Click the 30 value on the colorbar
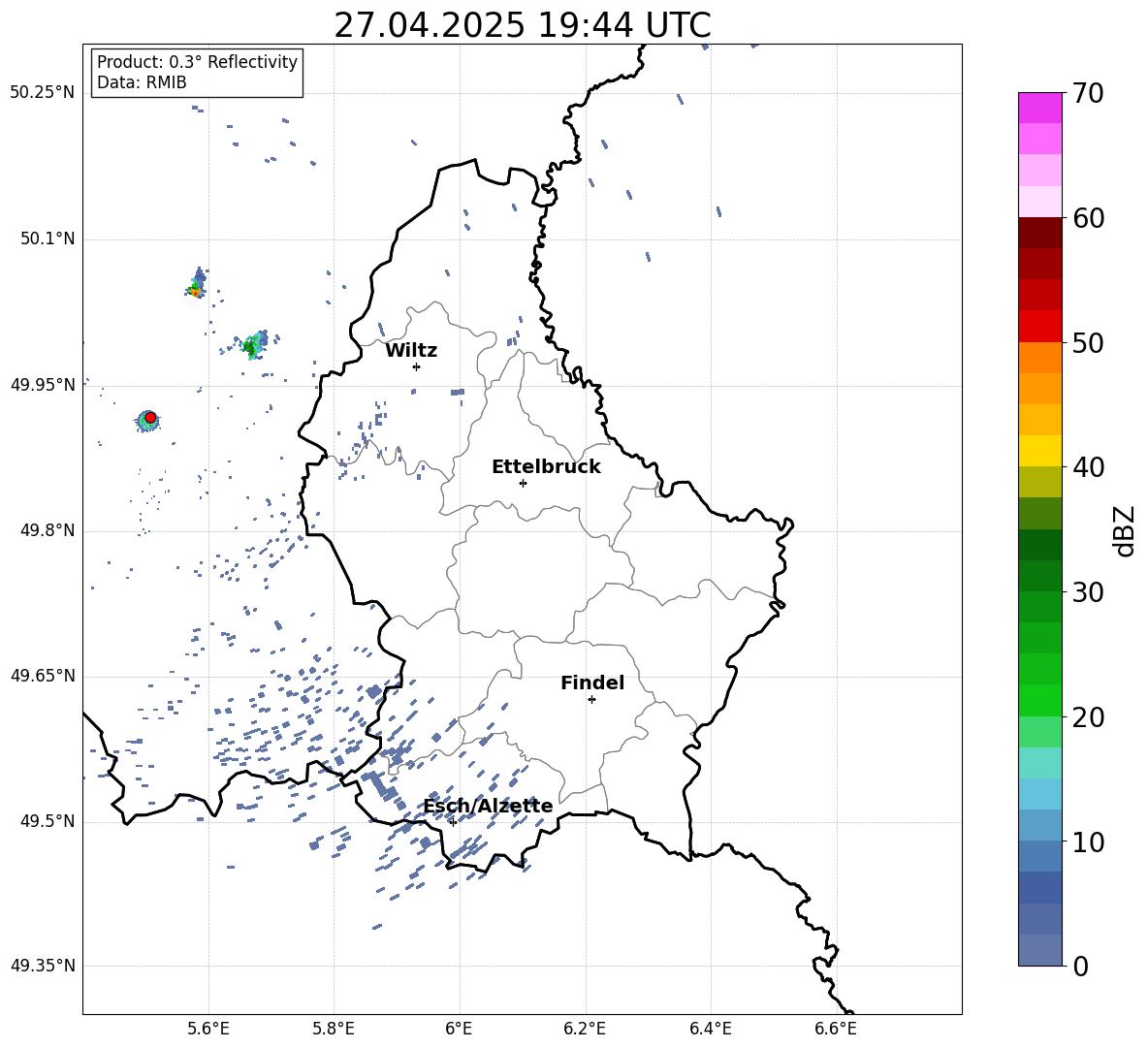 [x=1088, y=592]
